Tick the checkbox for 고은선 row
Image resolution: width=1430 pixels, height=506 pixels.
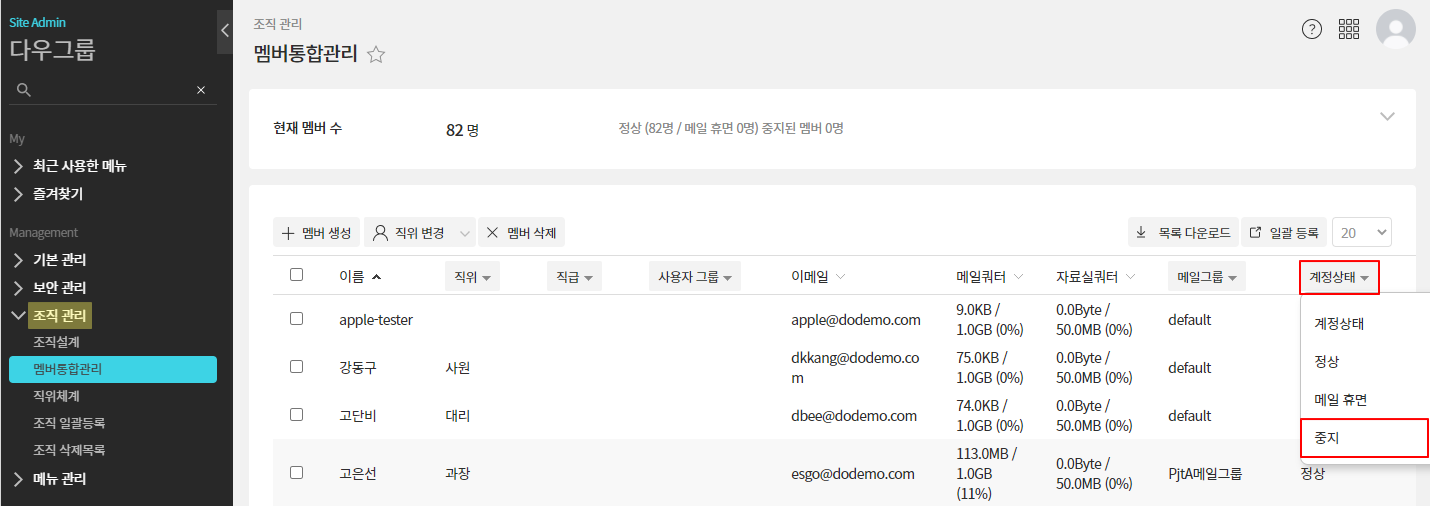pyautogui.click(x=296, y=473)
